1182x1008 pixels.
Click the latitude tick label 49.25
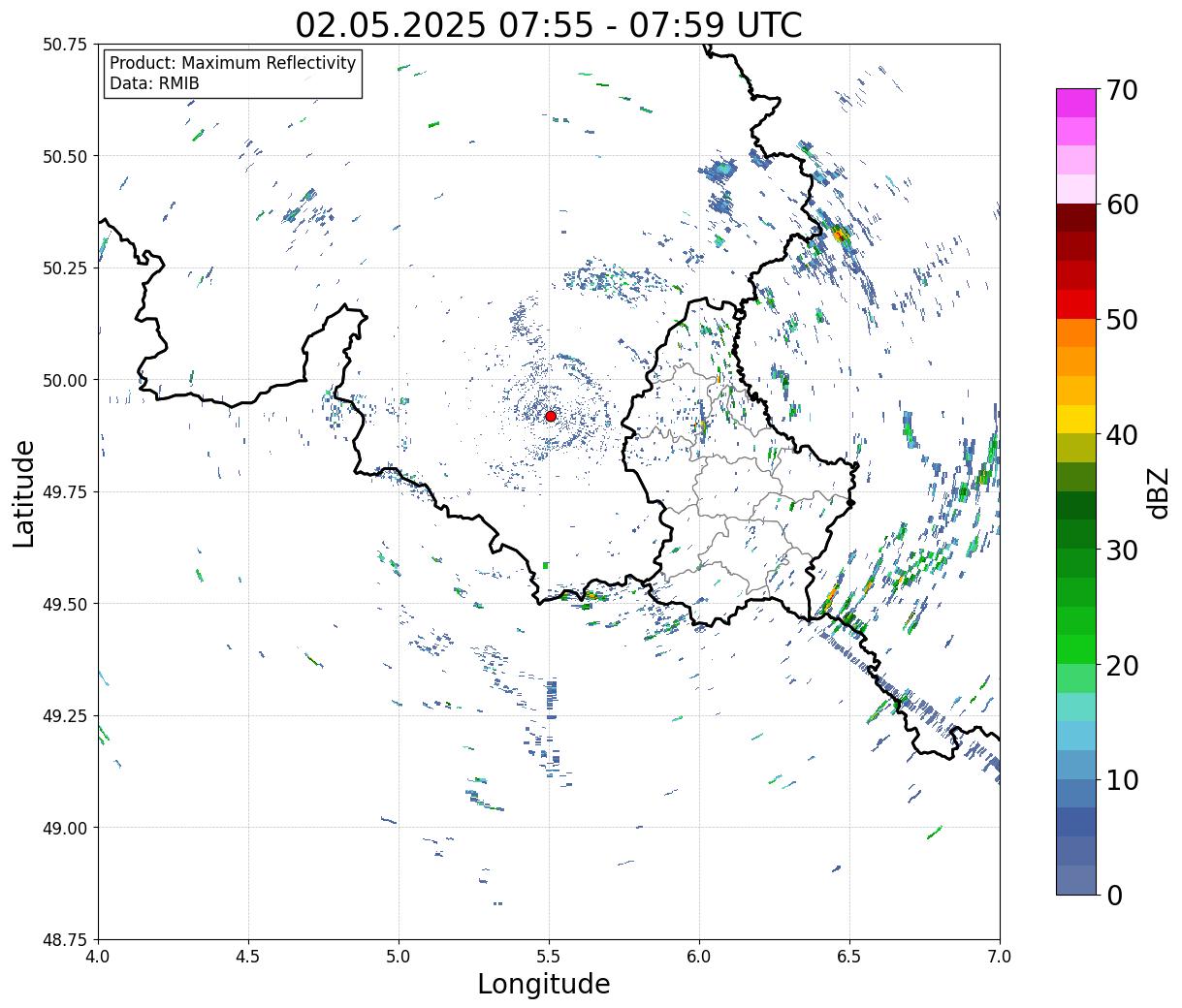point(65,716)
